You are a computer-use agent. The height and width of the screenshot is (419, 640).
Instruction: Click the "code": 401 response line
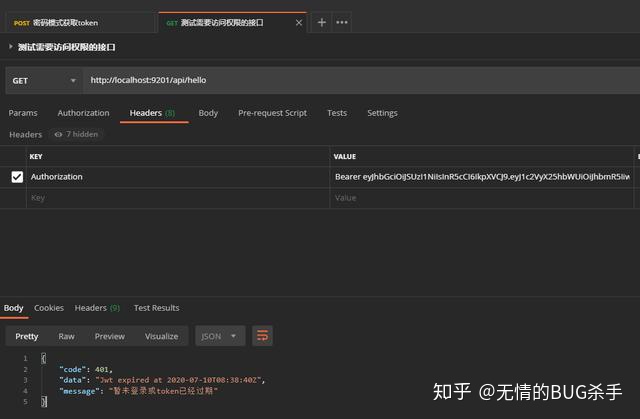(86, 369)
